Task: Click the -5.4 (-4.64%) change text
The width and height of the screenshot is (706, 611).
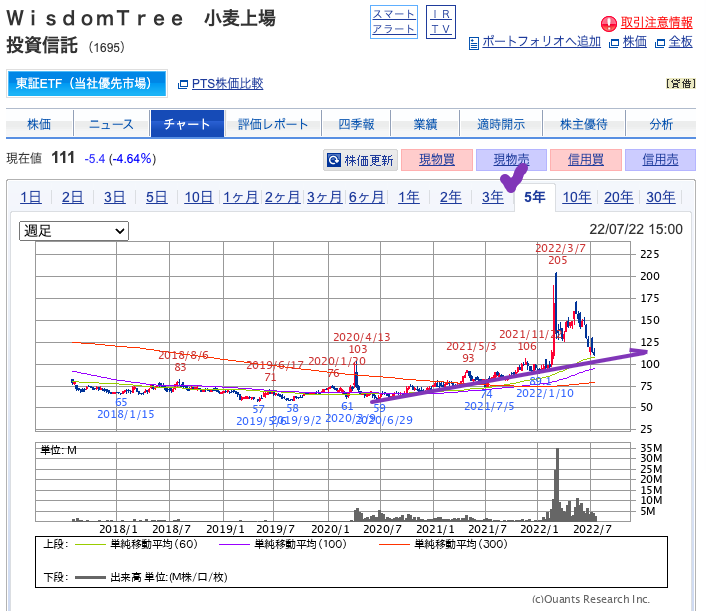Action: click(x=120, y=159)
